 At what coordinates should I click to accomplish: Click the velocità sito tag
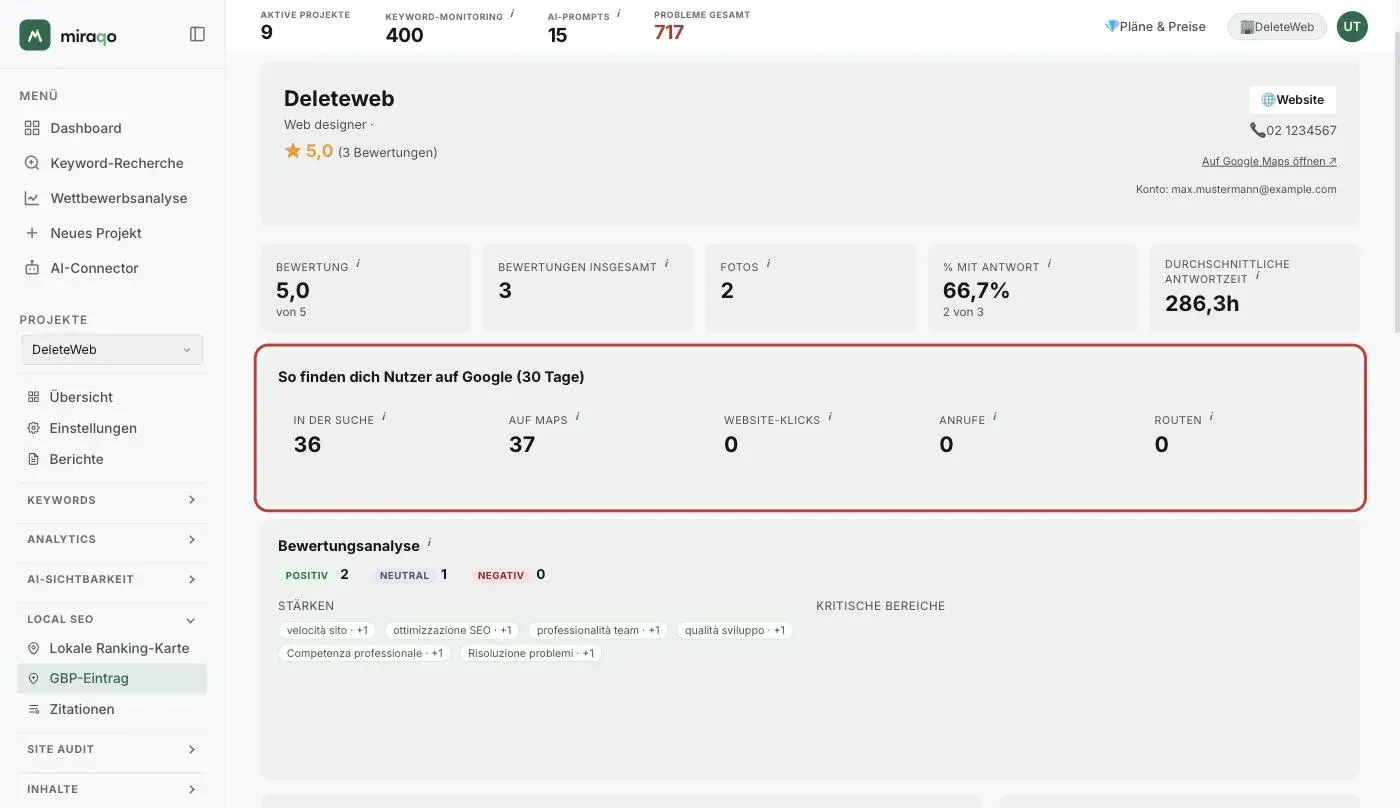tap(327, 631)
